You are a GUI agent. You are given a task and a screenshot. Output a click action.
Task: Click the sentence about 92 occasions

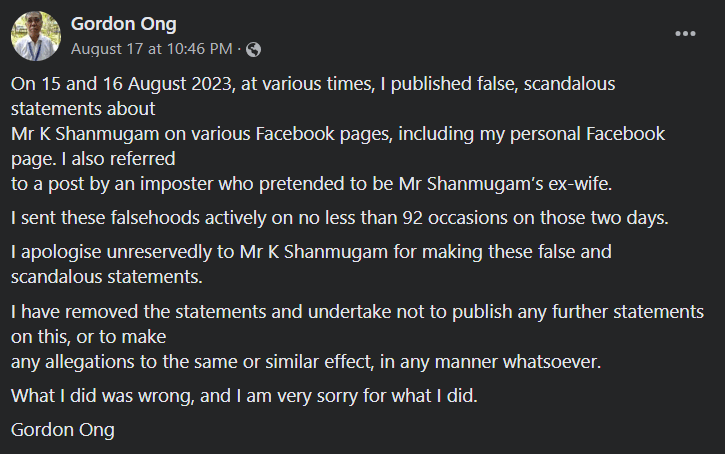pos(340,218)
